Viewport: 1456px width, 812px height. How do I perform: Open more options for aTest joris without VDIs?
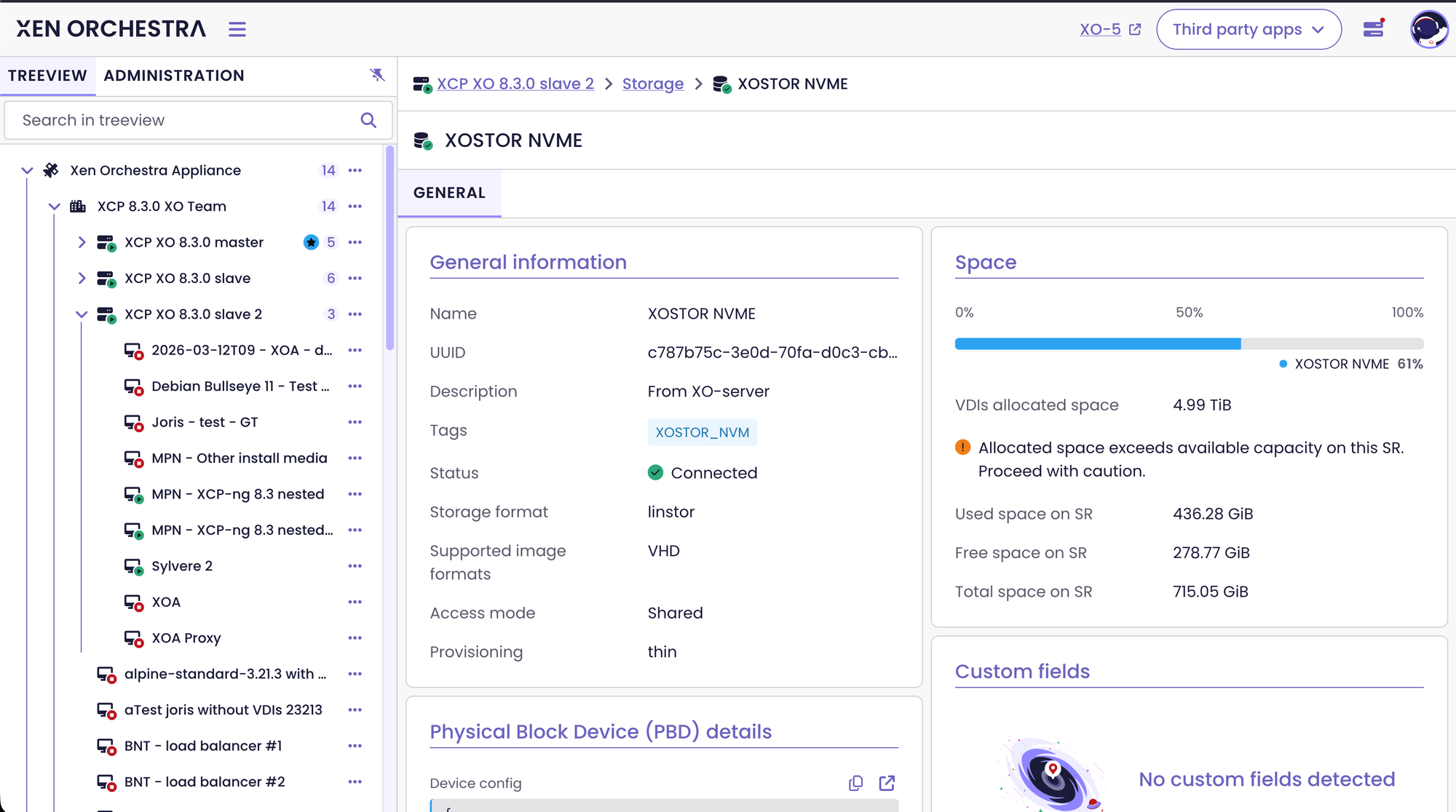tap(355, 710)
